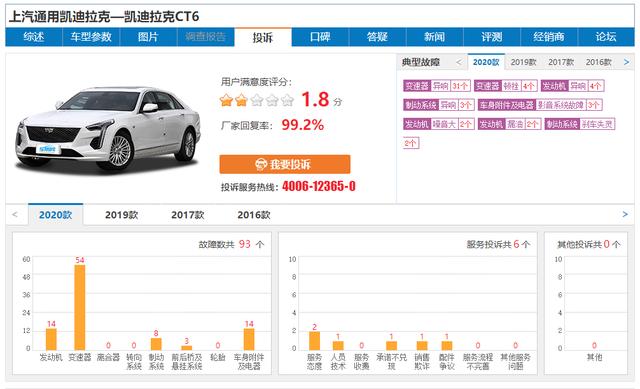This screenshot has height=389, width=640.
Task: Click the 1.8 satisfaction score
Action: point(315,99)
